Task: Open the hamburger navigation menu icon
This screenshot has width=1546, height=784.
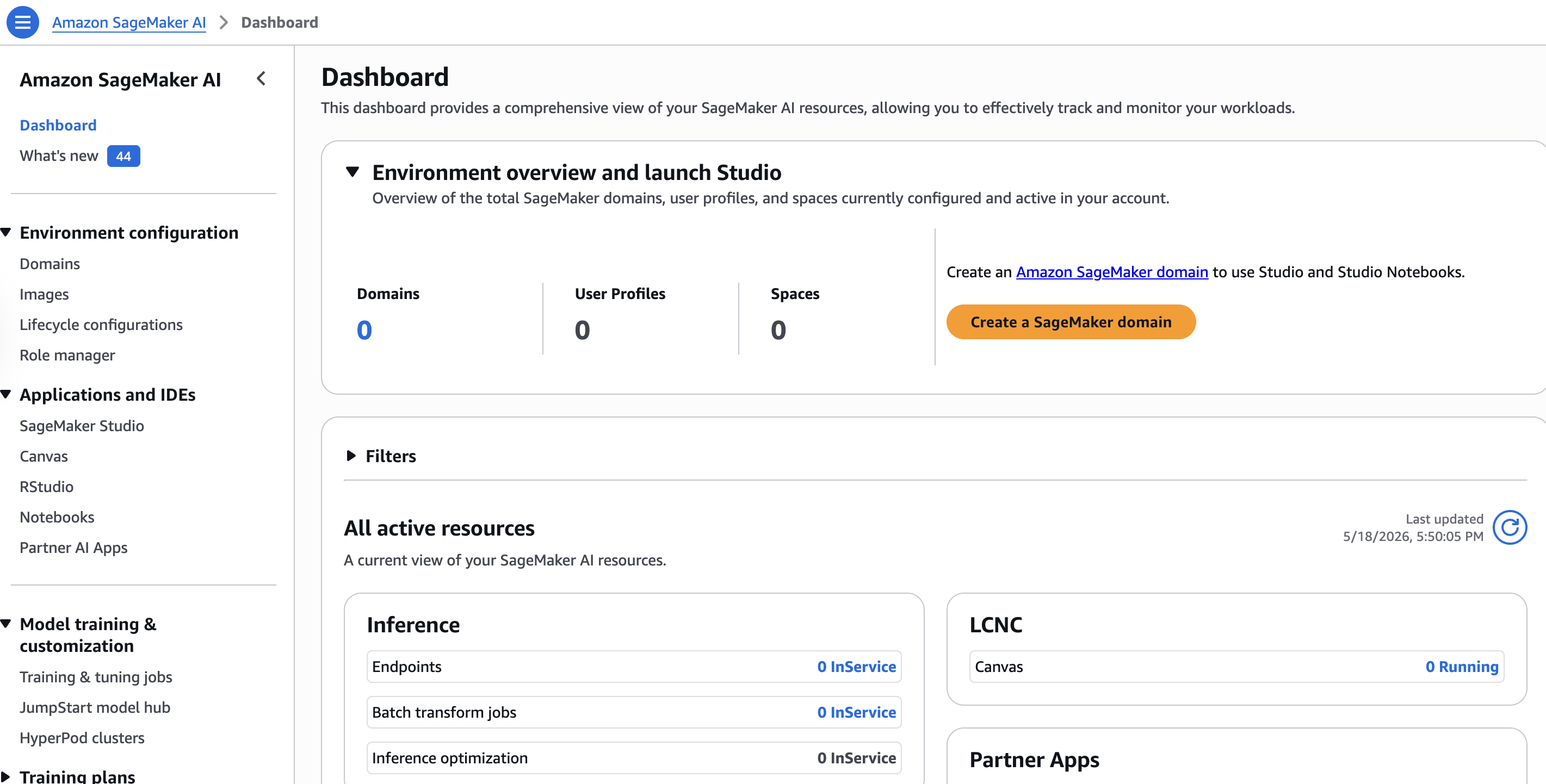Action: [x=22, y=22]
